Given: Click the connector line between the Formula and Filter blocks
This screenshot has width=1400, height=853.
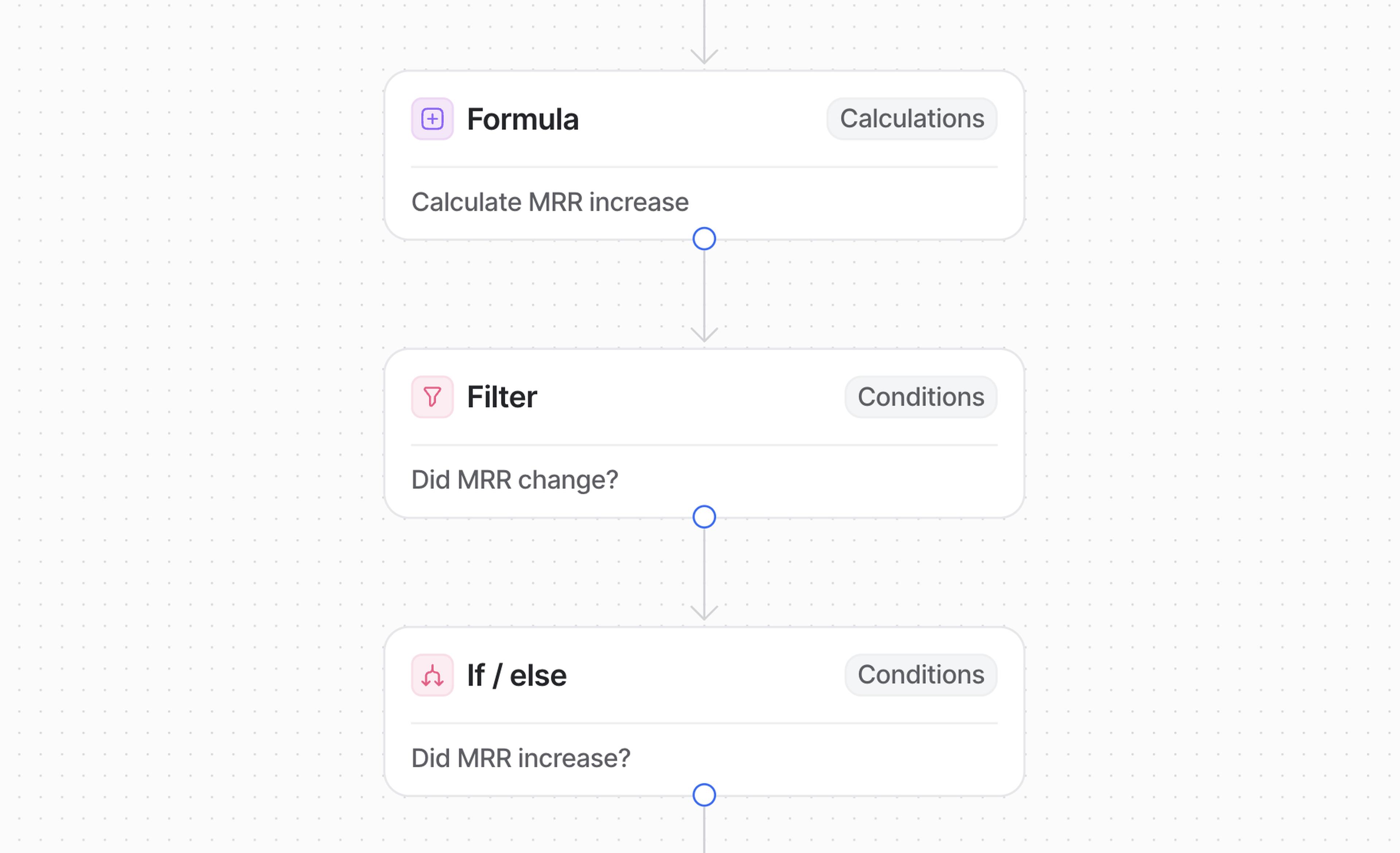Looking at the screenshot, I should click(x=704, y=290).
